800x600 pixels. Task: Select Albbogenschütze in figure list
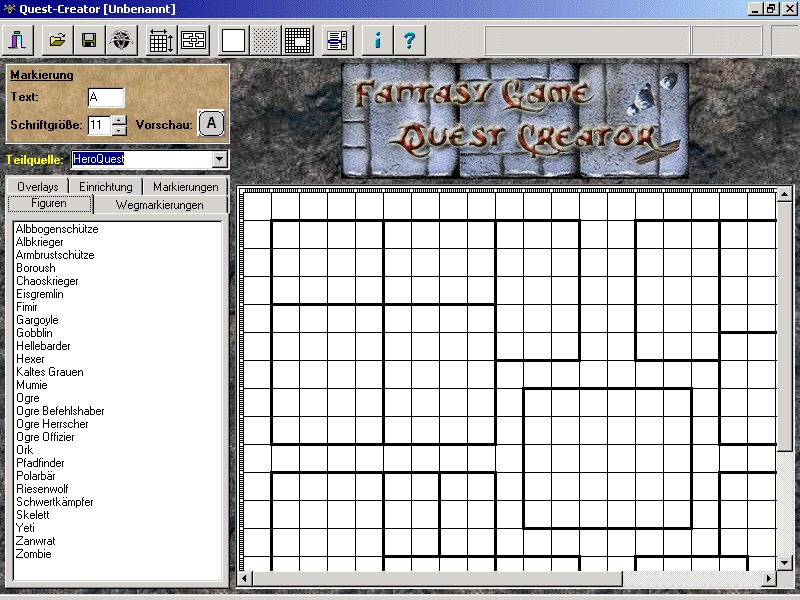57,229
